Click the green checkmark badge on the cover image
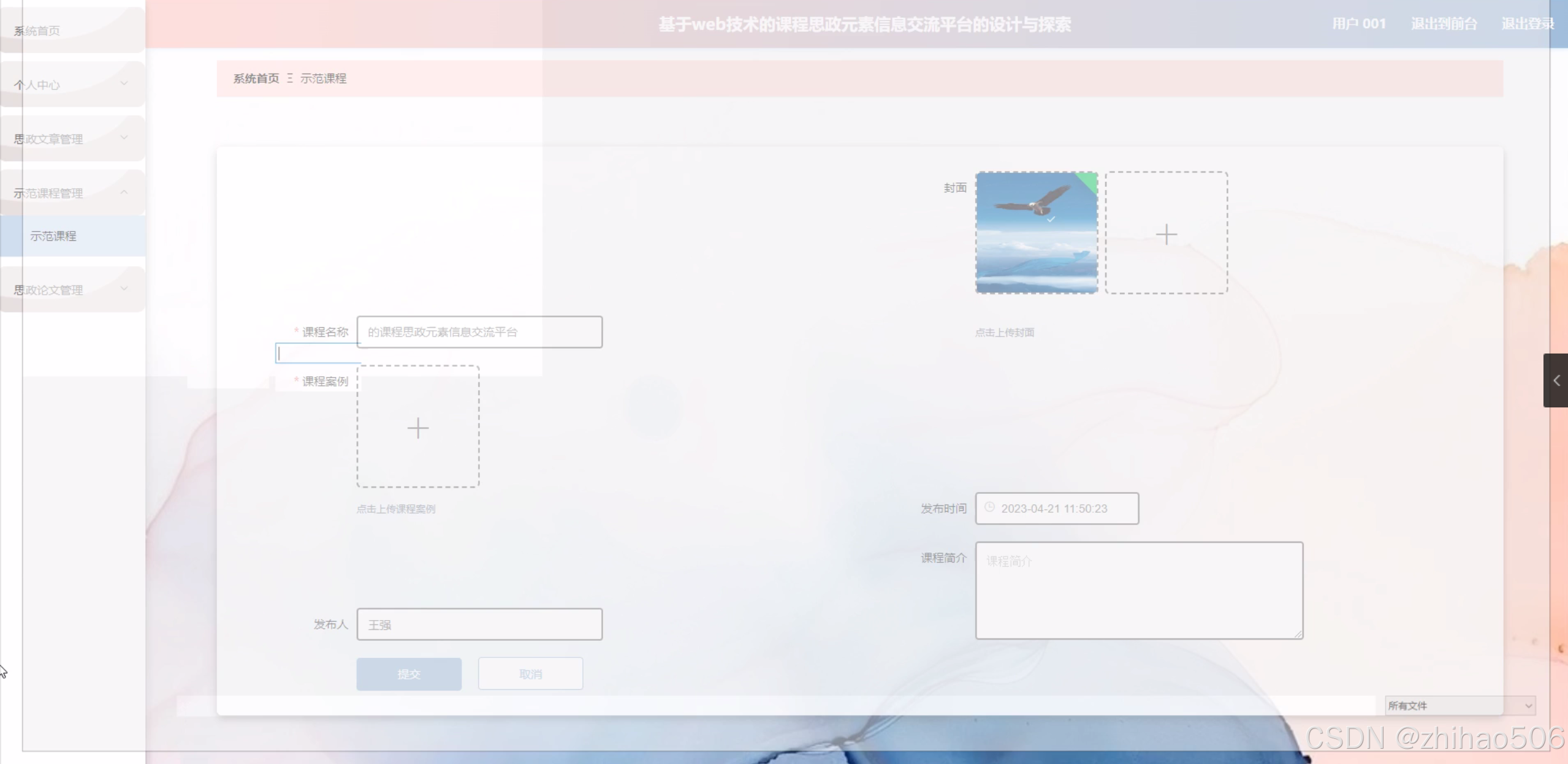 click(1085, 183)
